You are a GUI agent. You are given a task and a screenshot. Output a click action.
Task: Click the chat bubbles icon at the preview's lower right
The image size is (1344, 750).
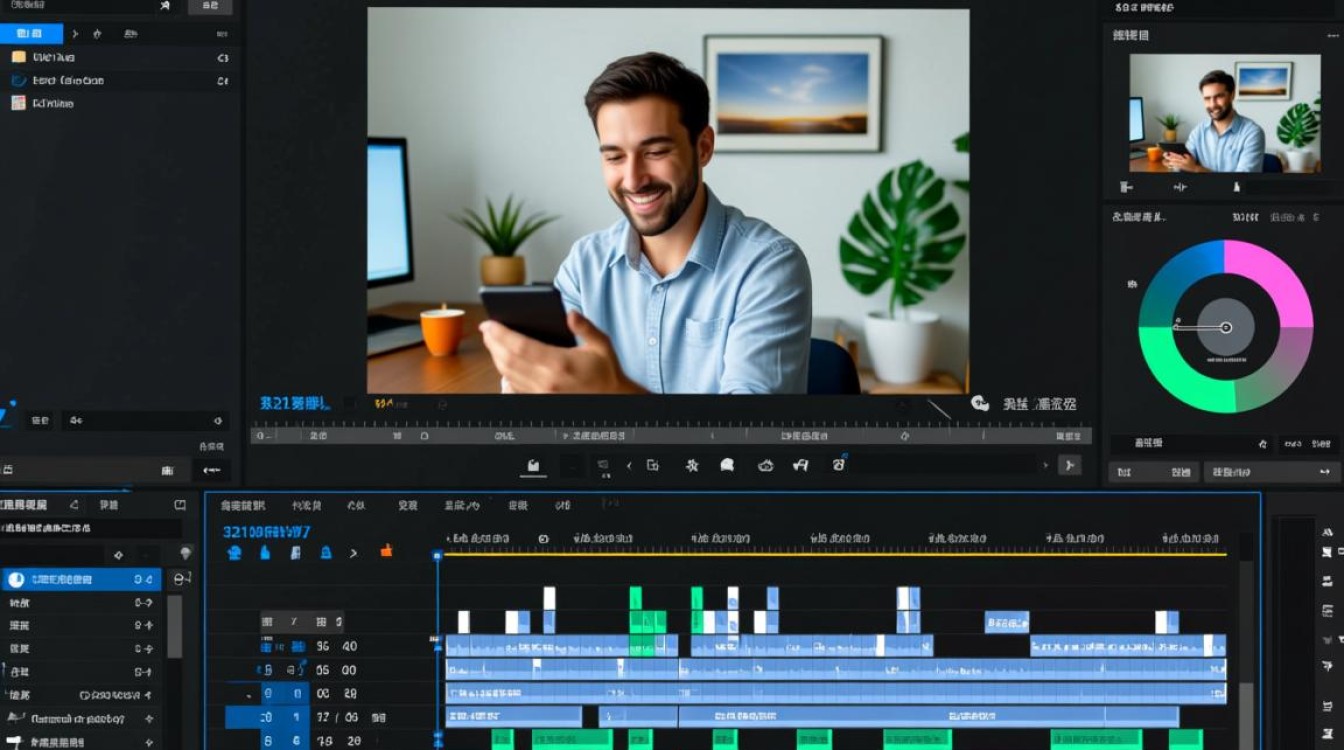[x=980, y=403]
